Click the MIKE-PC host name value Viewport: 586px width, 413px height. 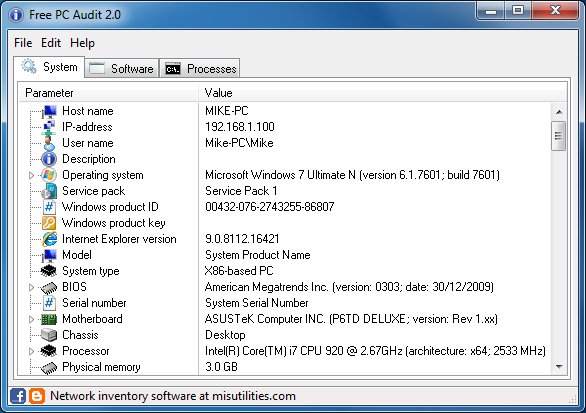pyautogui.click(x=227, y=111)
